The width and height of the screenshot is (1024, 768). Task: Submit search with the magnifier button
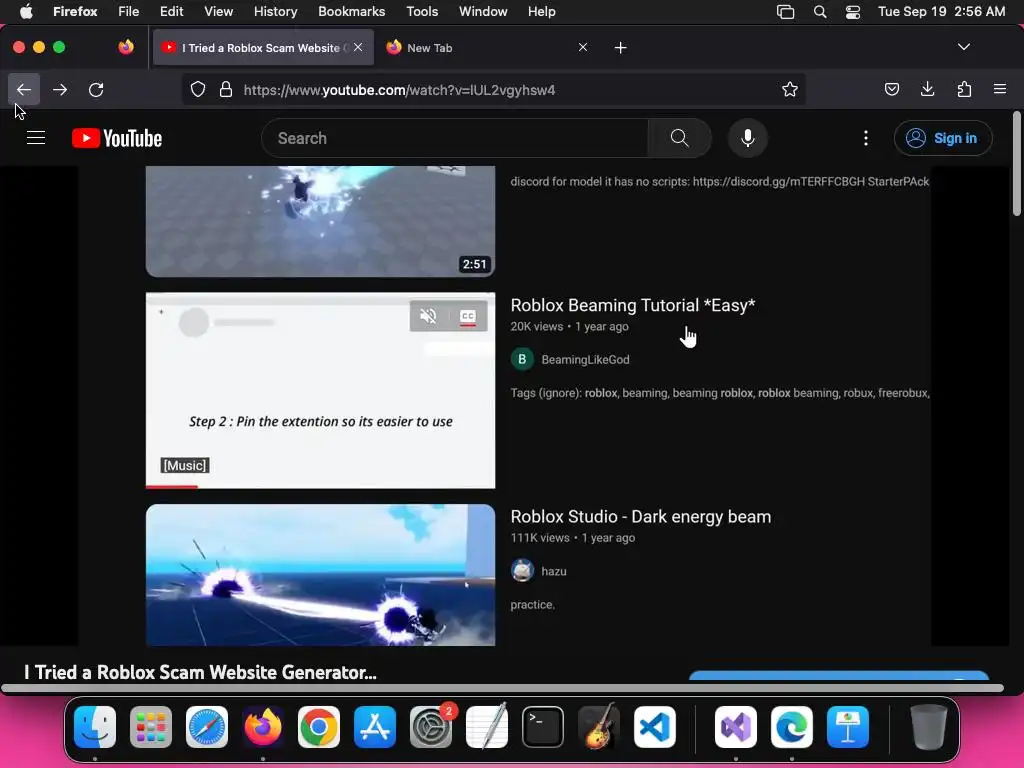tap(679, 138)
